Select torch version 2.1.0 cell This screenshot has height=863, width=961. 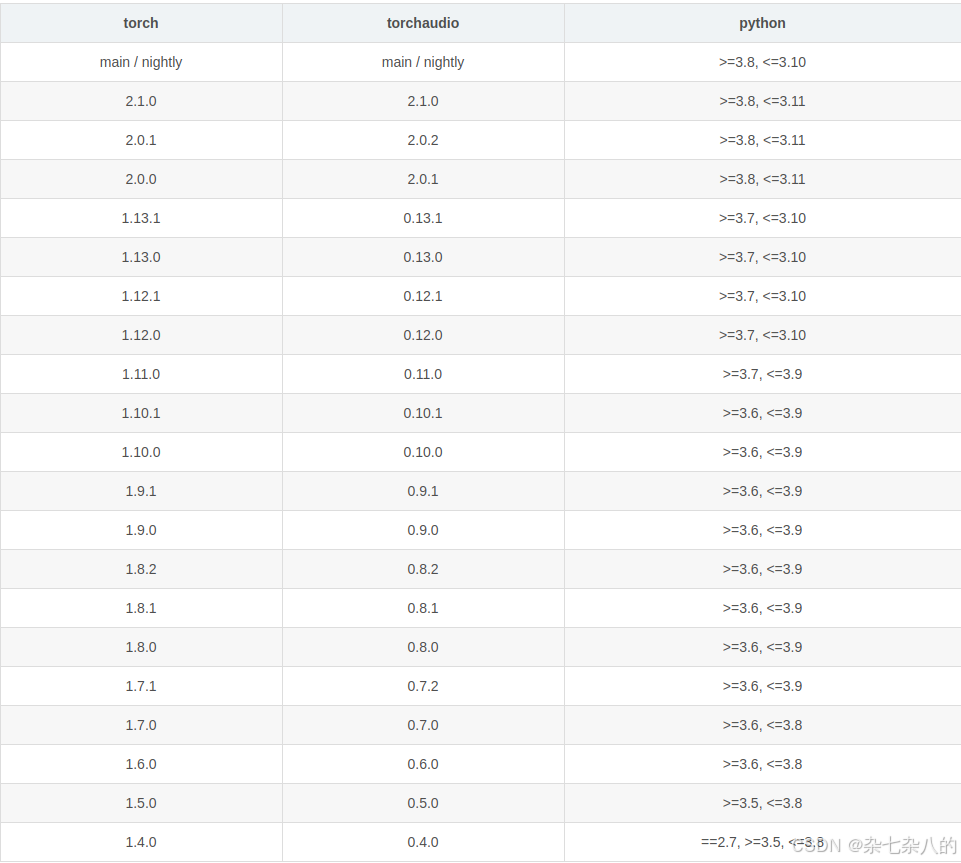(x=141, y=101)
